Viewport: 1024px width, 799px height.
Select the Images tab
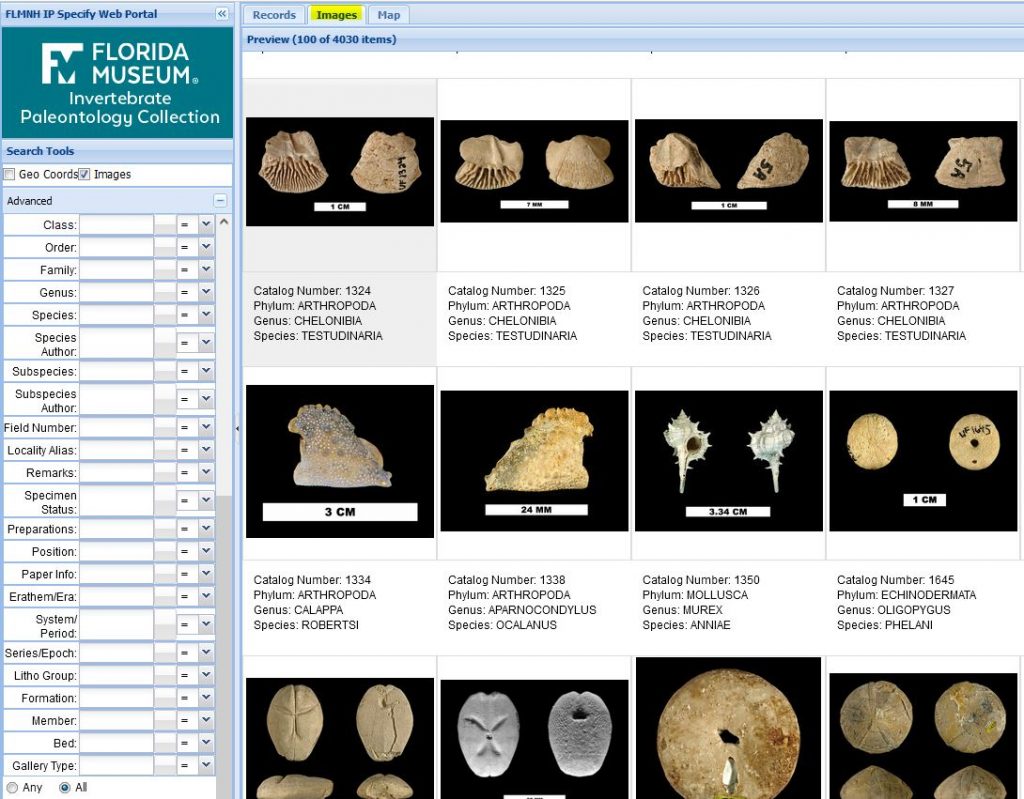[336, 15]
